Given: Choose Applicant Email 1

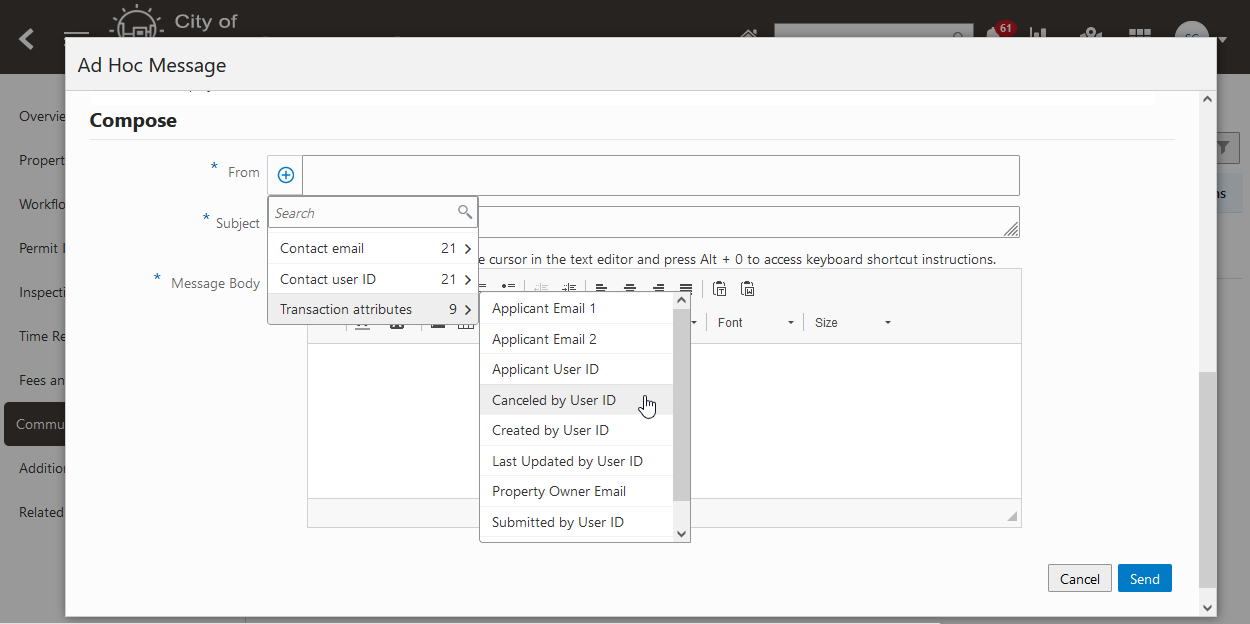Looking at the screenshot, I should point(577,308).
